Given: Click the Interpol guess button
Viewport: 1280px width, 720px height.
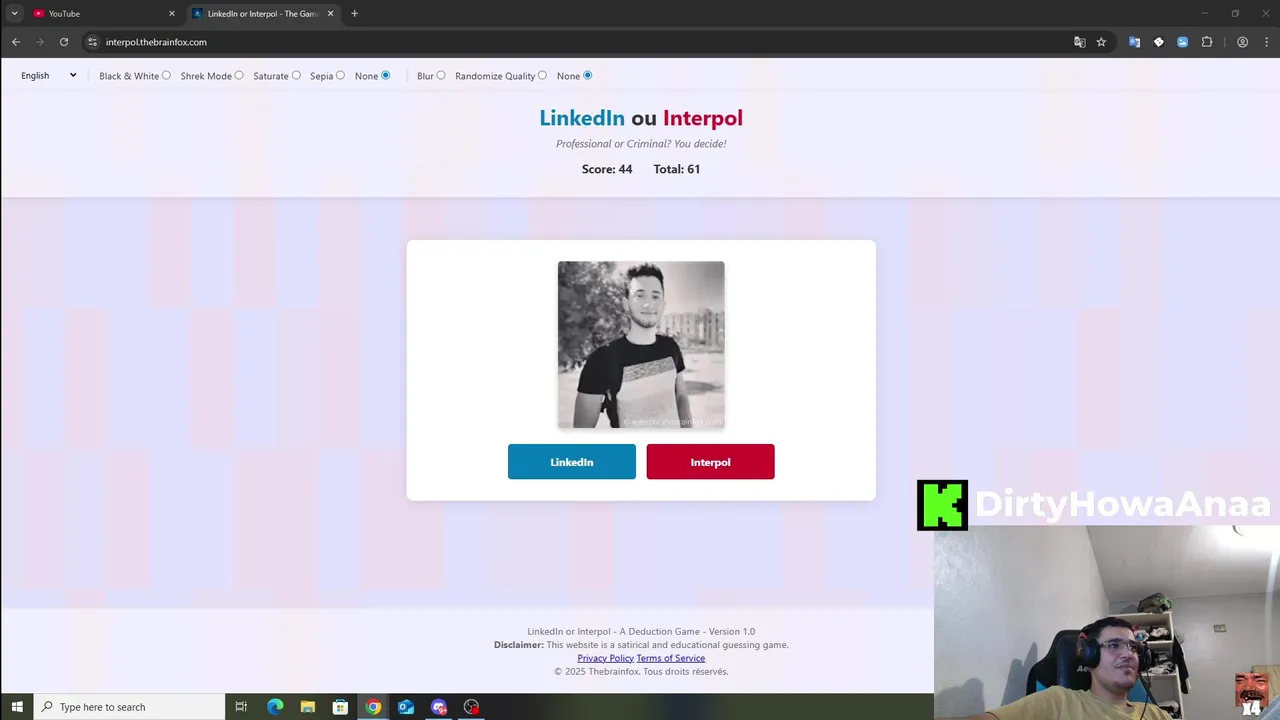Looking at the screenshot, I should pos(710,462).
